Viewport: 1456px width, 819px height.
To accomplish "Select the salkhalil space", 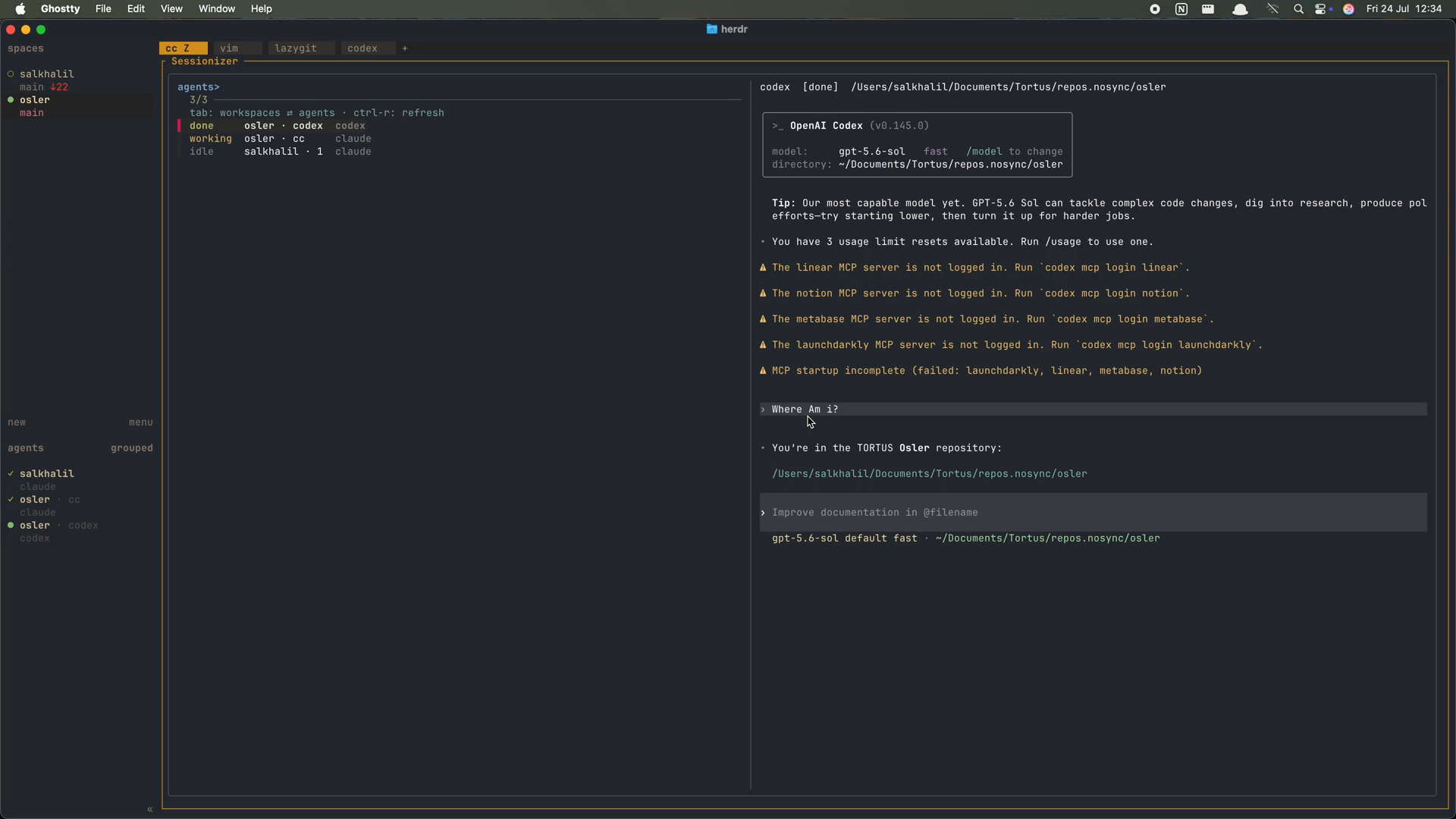I will pyautogui.click(x=47, y=74).
